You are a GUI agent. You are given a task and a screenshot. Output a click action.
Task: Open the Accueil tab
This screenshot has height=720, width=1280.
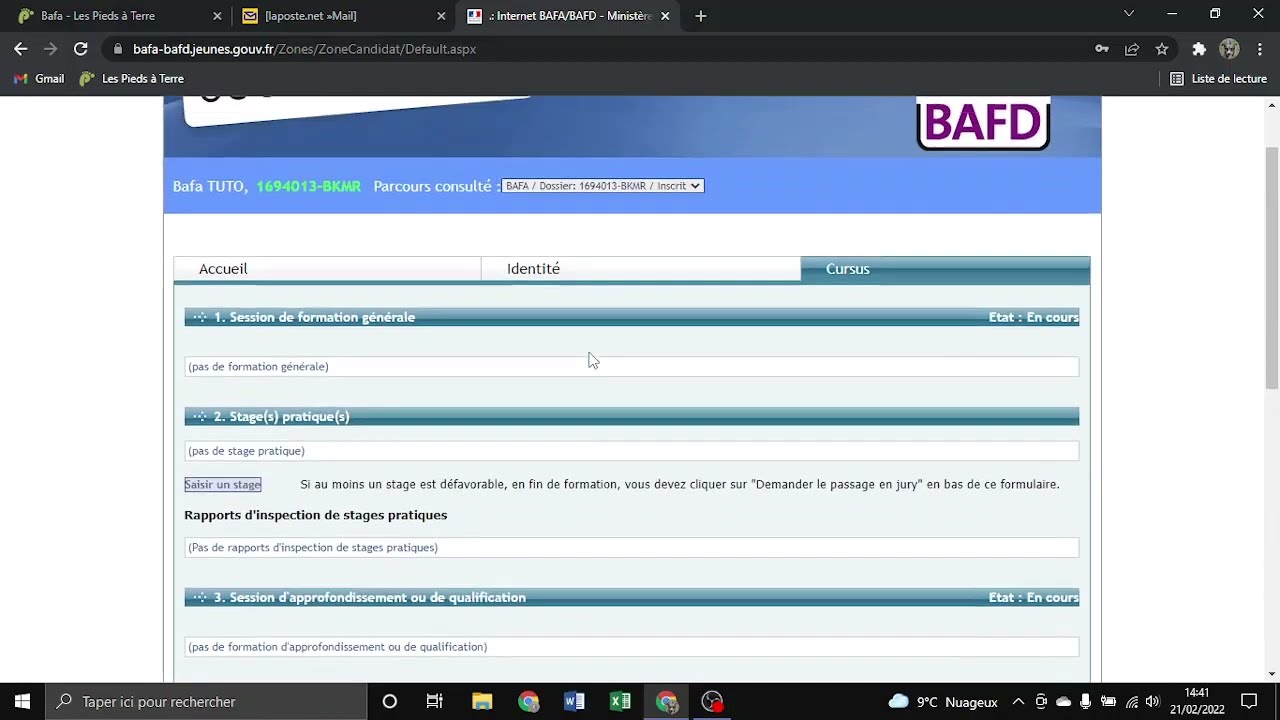tap(327, 269)
